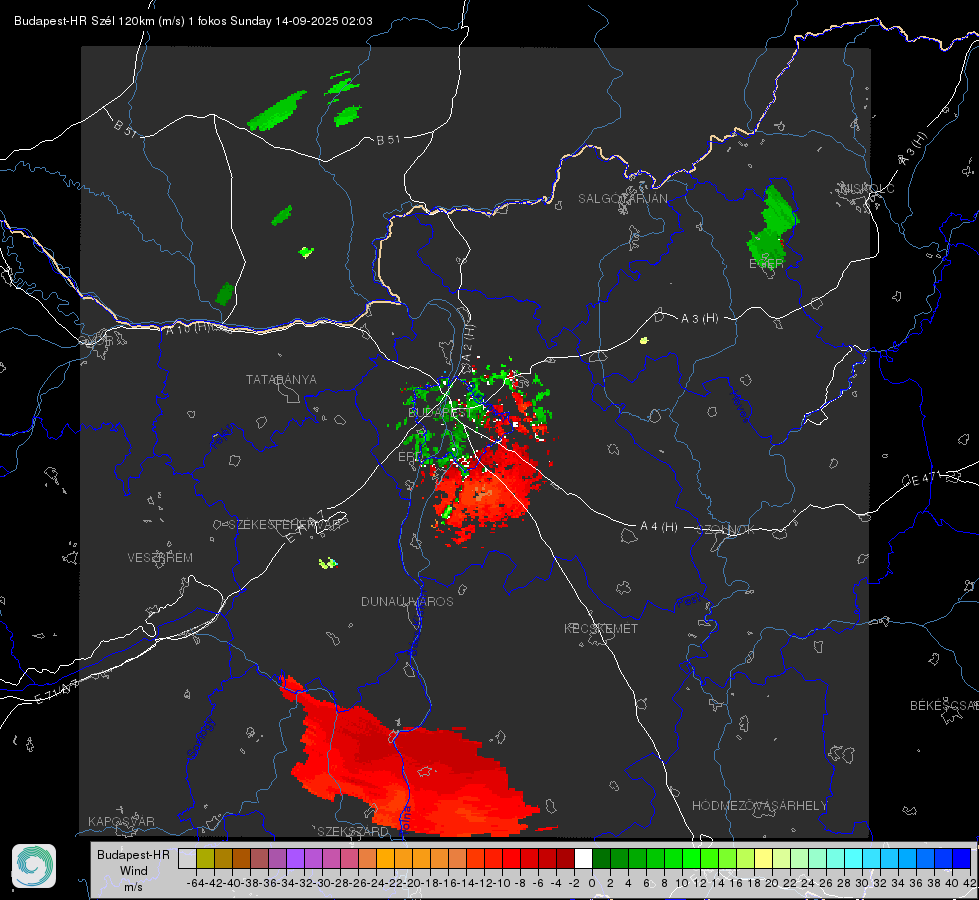Select the olive swatch right of the -64 label

point(205,858)
